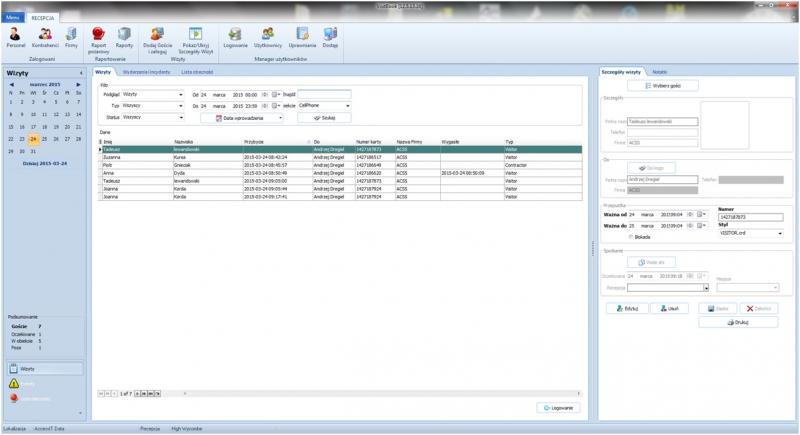This screenshot has height=435, width=800.
Task: Expand the Styl VISITOR.crd dropdown
Action: pos(780,233)
